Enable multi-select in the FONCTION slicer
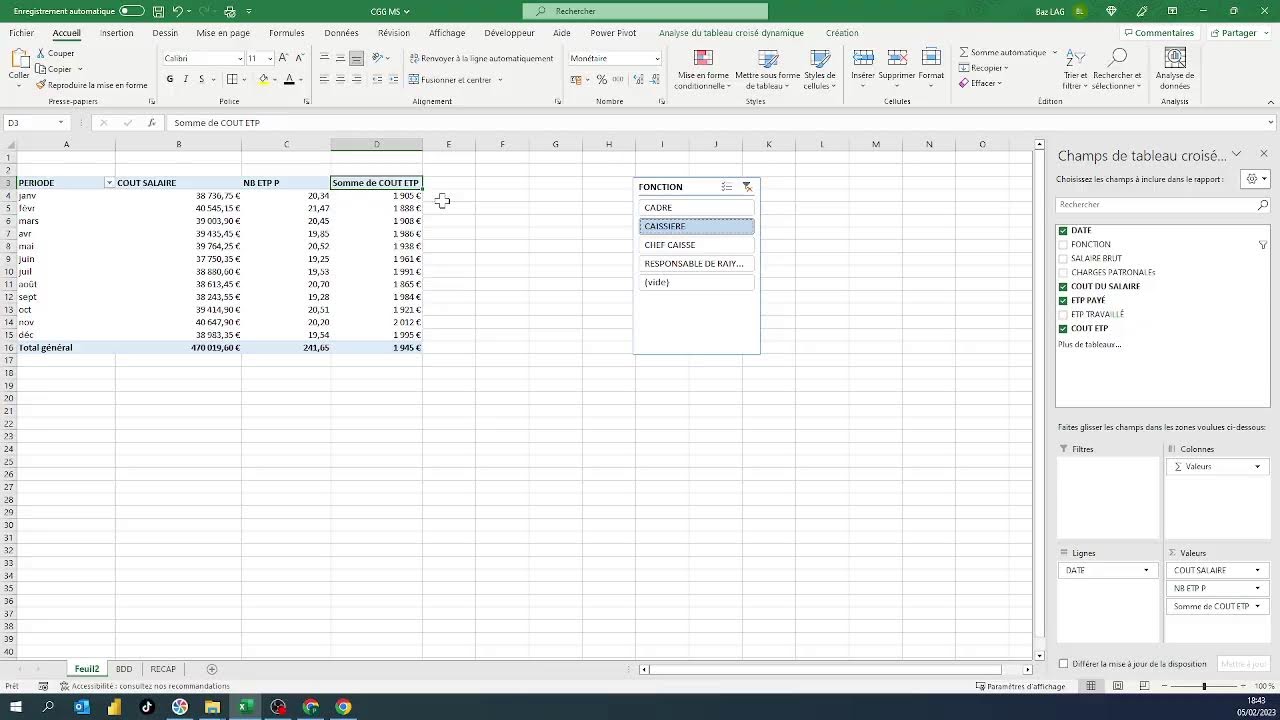The width and height of the screenshot is (1280, 720). 727,187
